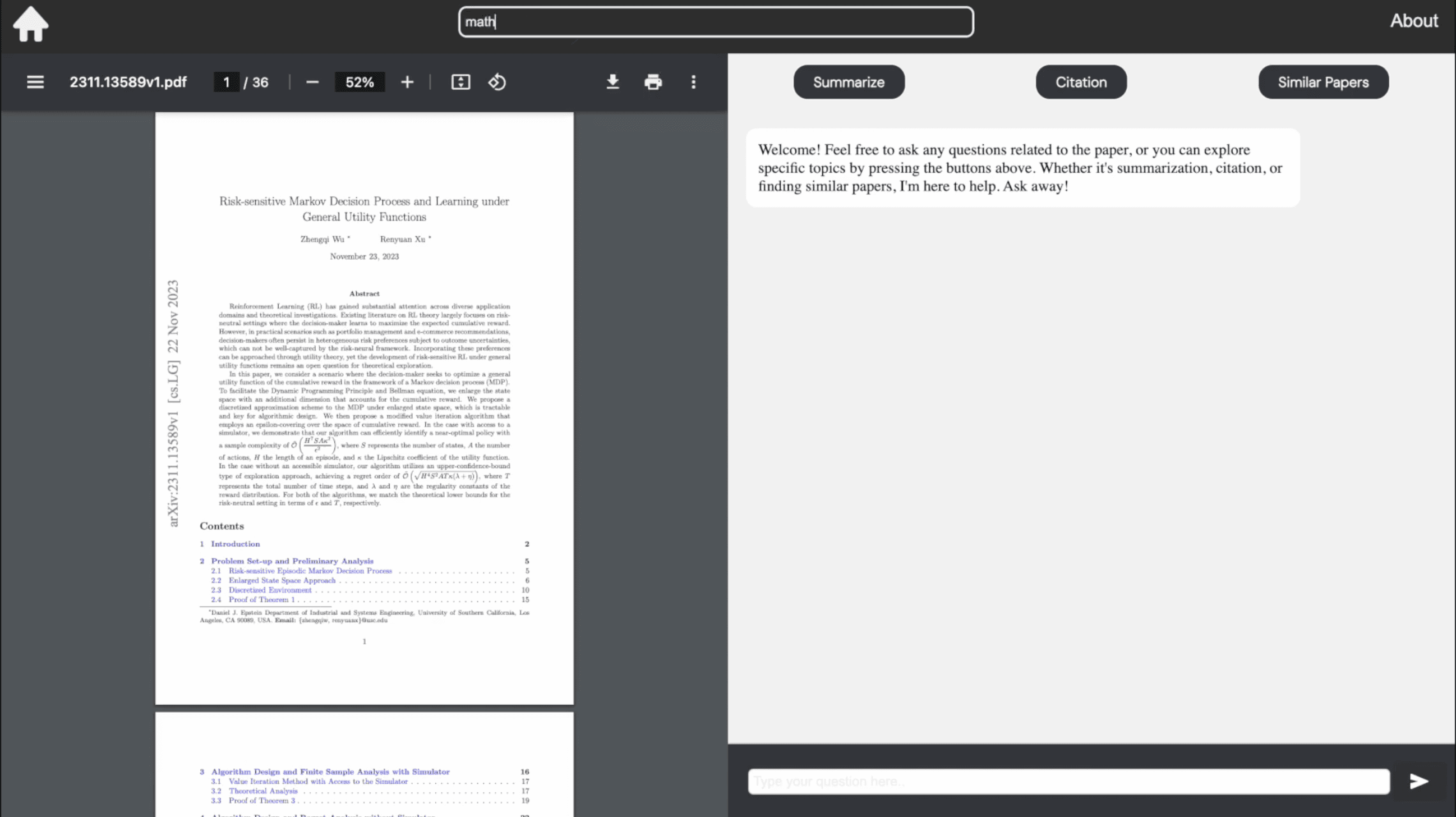Rotate the PDF counterclockwise

pos(497,82)
